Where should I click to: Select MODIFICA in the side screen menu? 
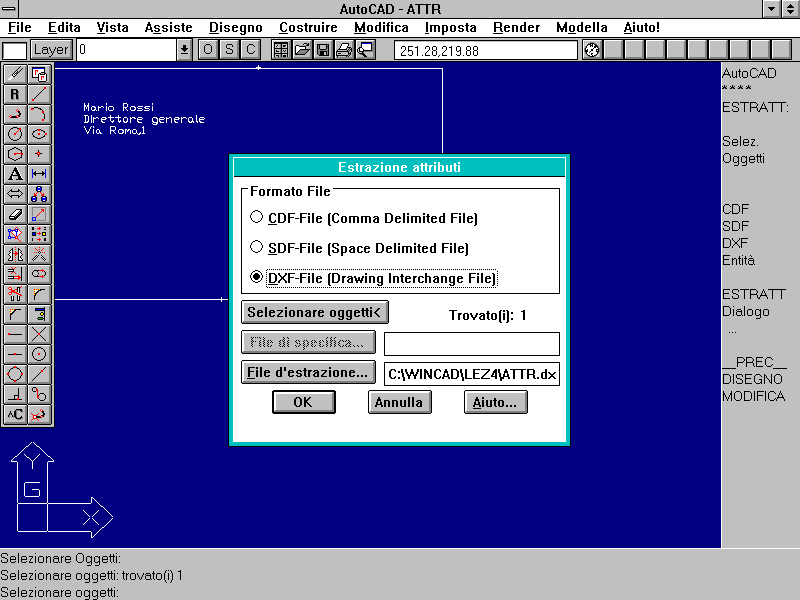[x=754, y=396]
